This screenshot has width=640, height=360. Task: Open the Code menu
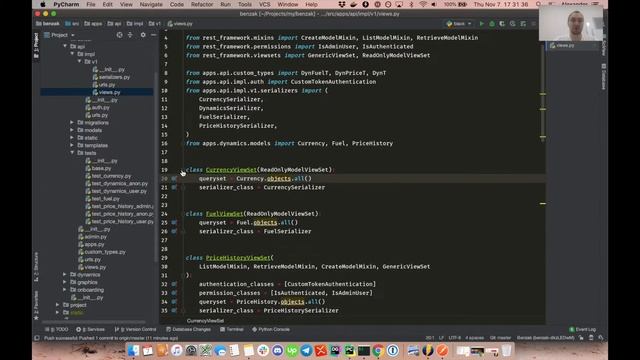(177, 4)
